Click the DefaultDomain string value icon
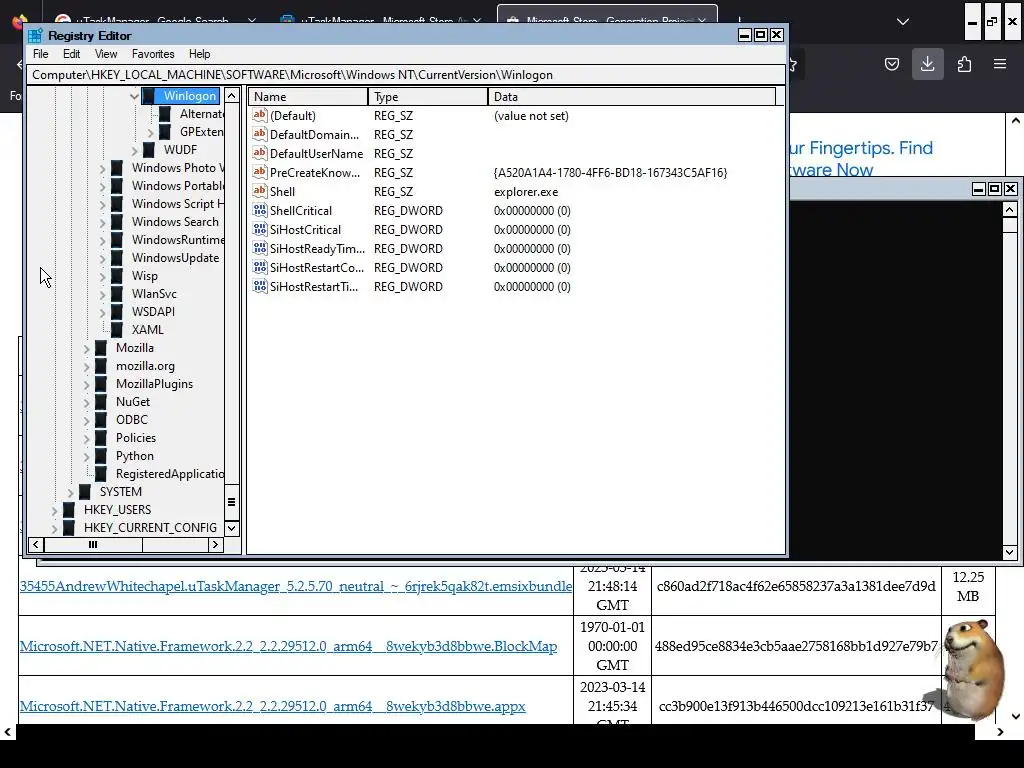 click(x=260, y=135)
